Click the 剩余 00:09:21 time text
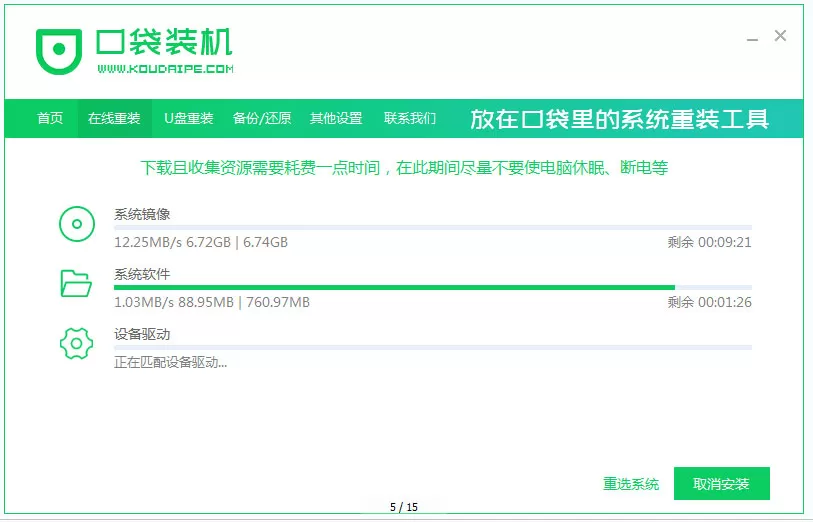The image size is (813, 522). [x=709, y=242]
